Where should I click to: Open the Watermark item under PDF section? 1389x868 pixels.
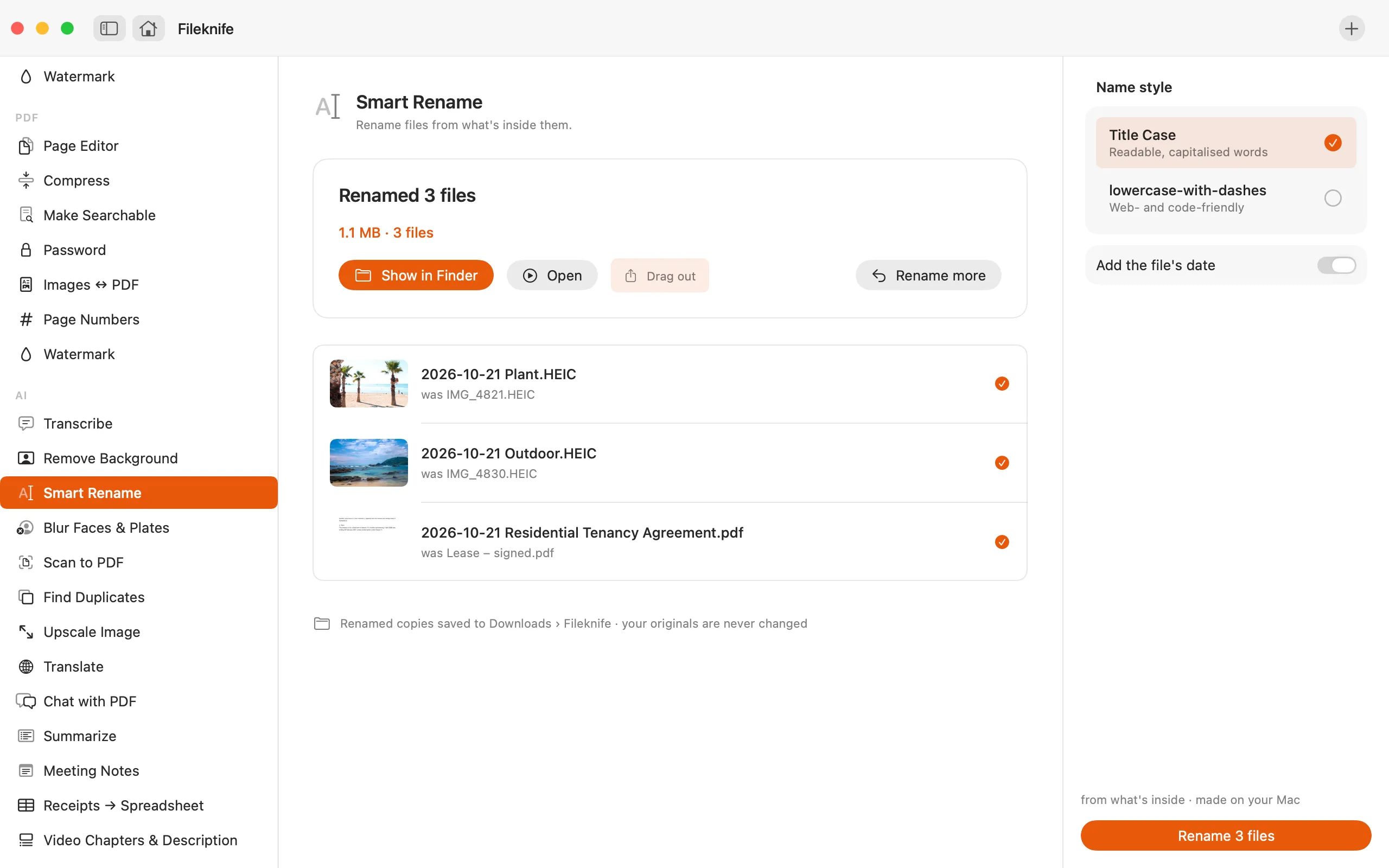pyautogui.click(x=139, y=354)
